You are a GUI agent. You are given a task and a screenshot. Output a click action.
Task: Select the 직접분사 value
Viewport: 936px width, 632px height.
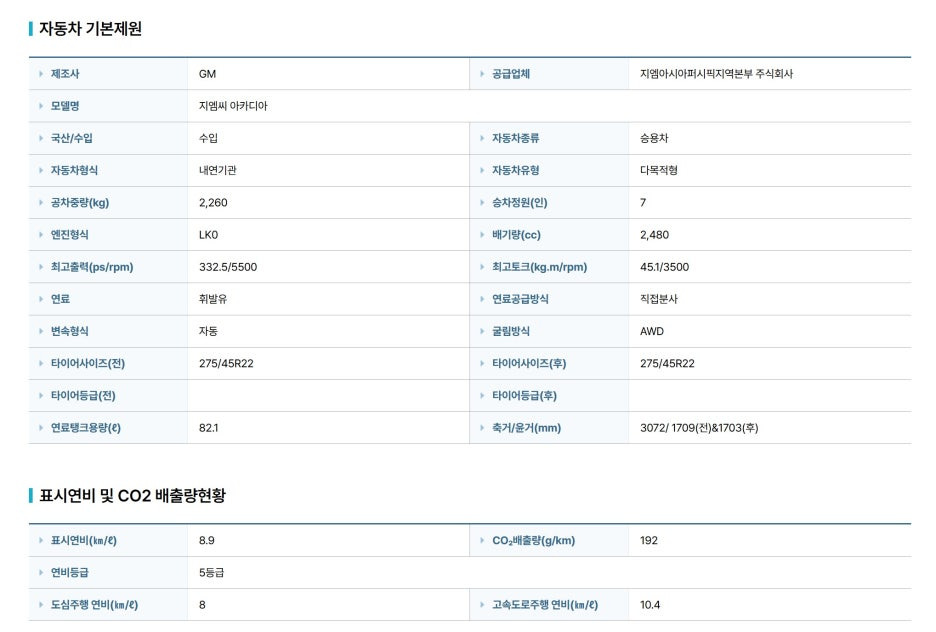pos(659,300)
